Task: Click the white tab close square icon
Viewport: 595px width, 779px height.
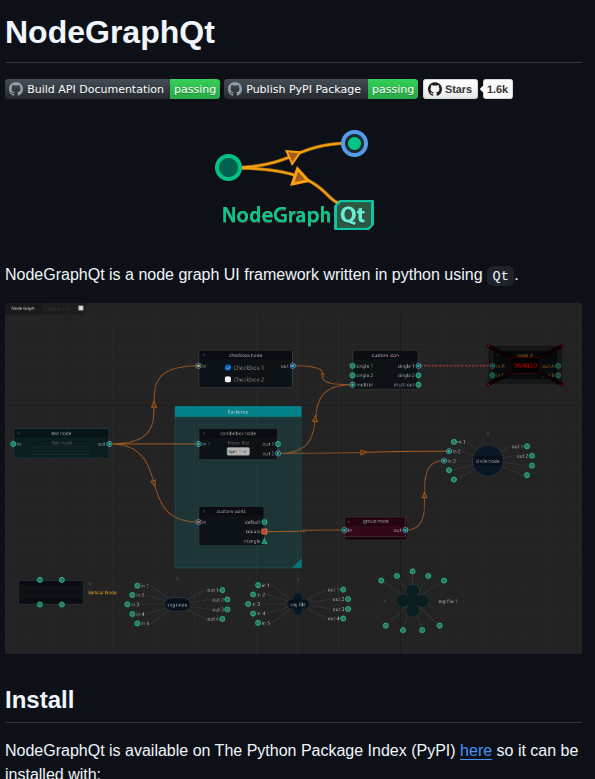Action: [x=81, y=308]
